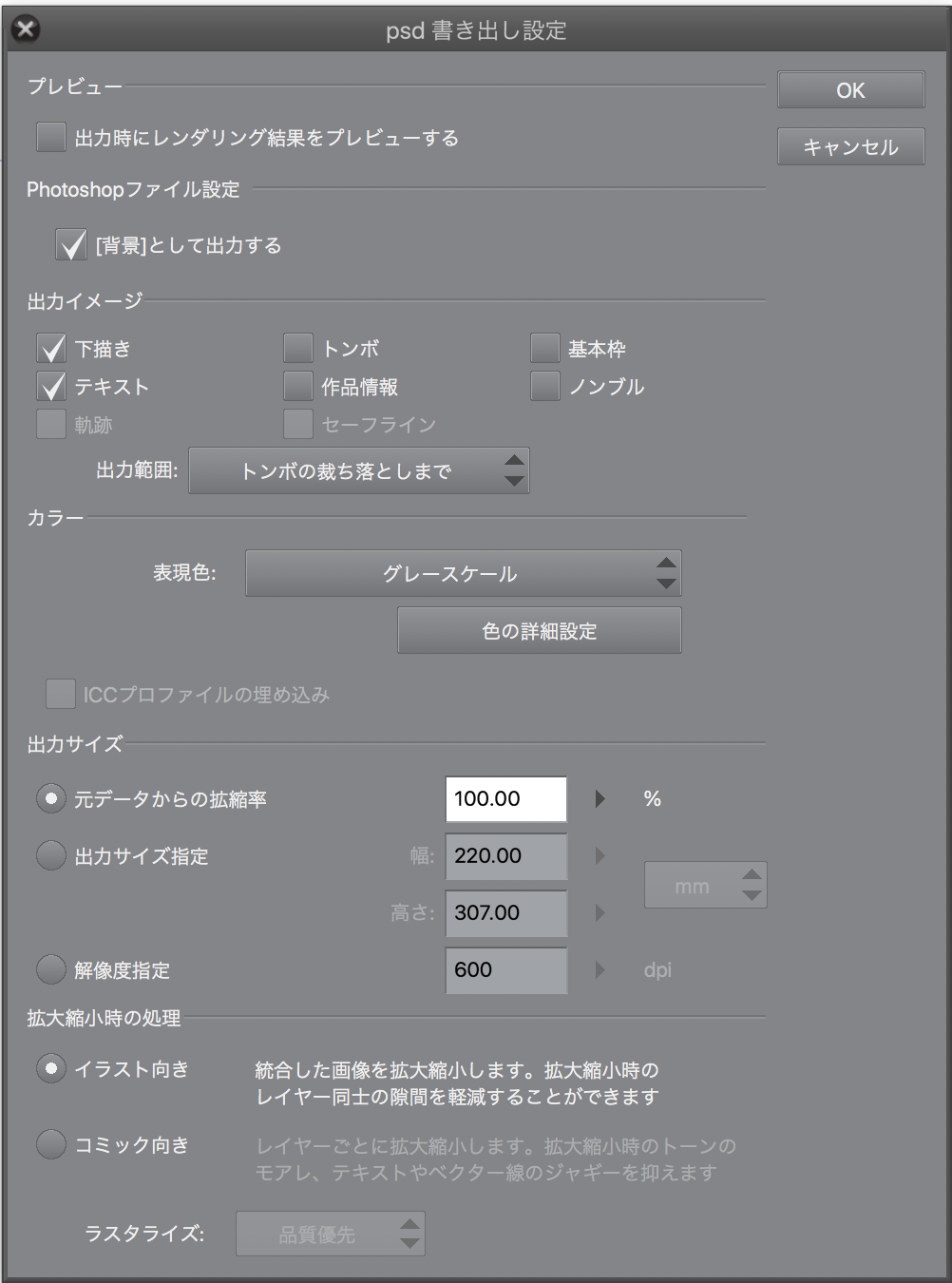This screenshot has height=1283, width=952.
Task: Open the 表現色 grayscale dropdown
Action: (464, 573)
